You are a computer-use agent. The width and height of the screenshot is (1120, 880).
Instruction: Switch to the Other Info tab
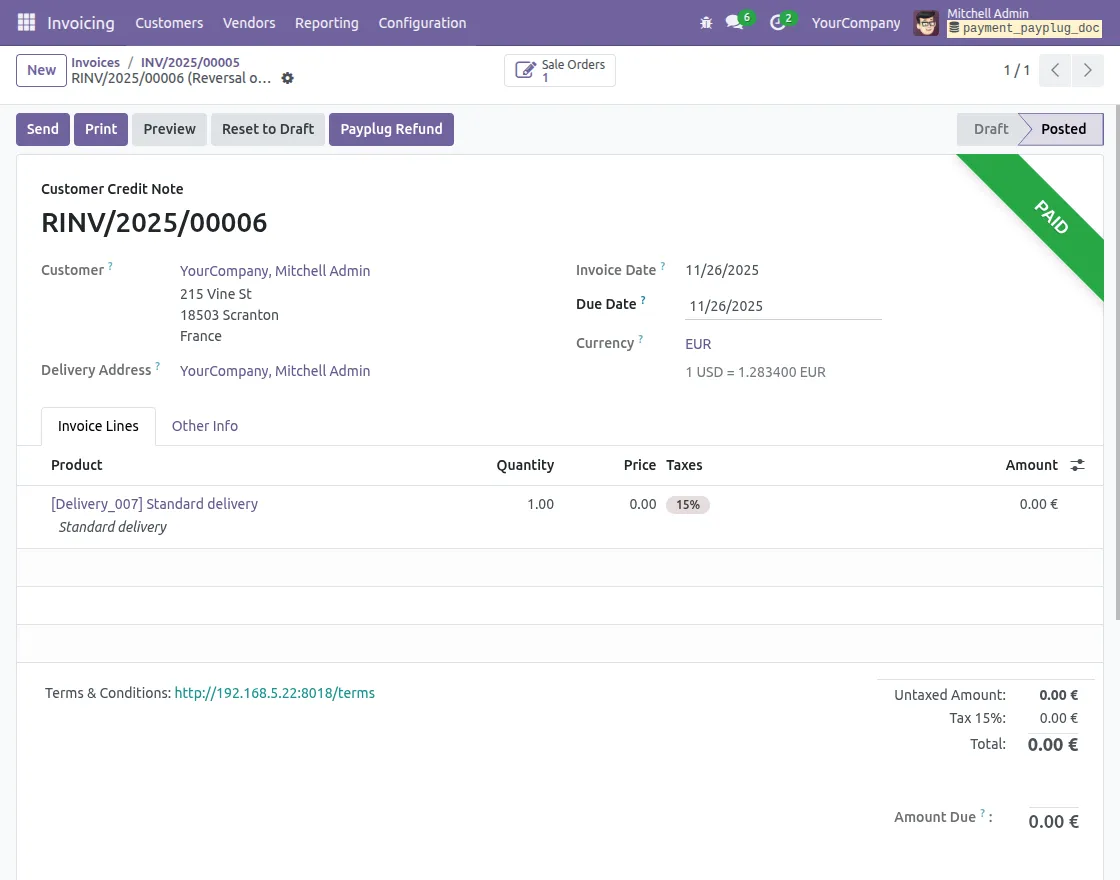coord(204,426)
